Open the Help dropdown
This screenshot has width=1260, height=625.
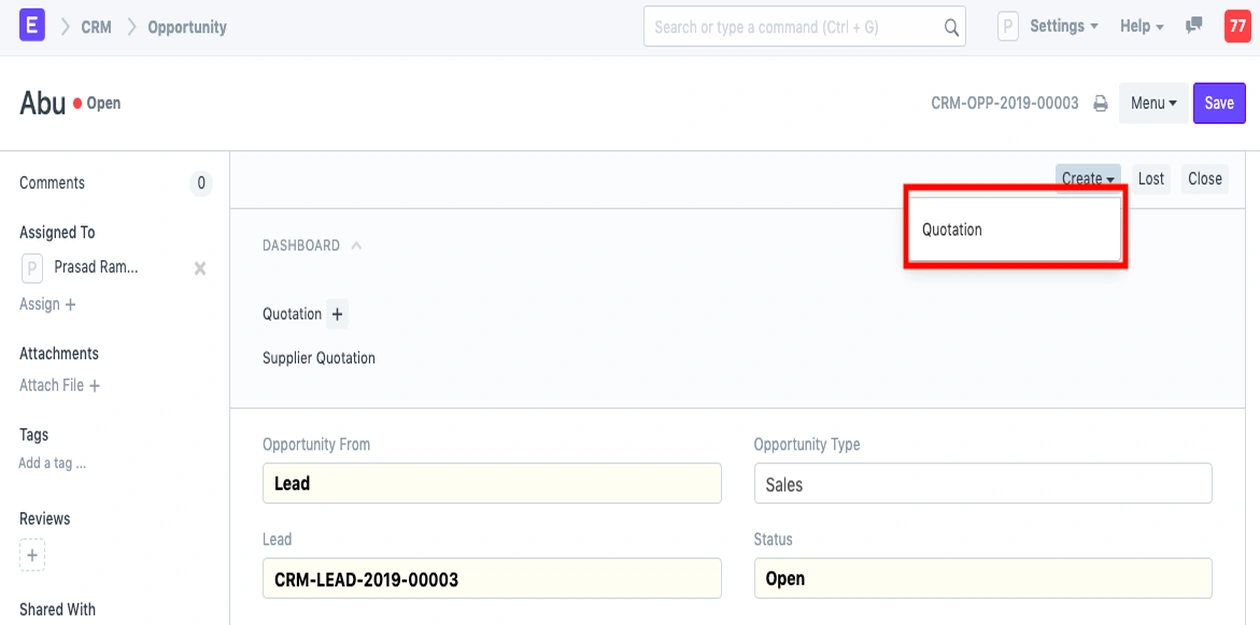(1141, 27)
